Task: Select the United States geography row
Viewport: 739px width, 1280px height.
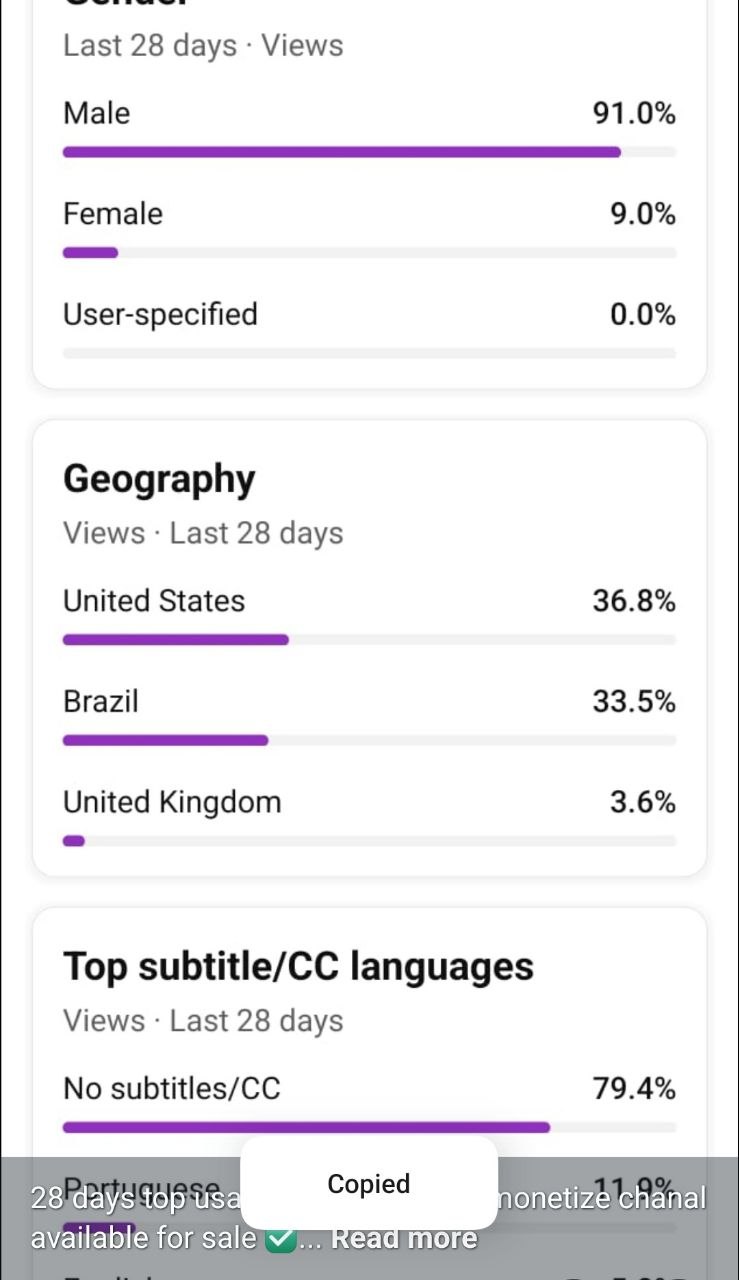Action: (x=369, y=601)
